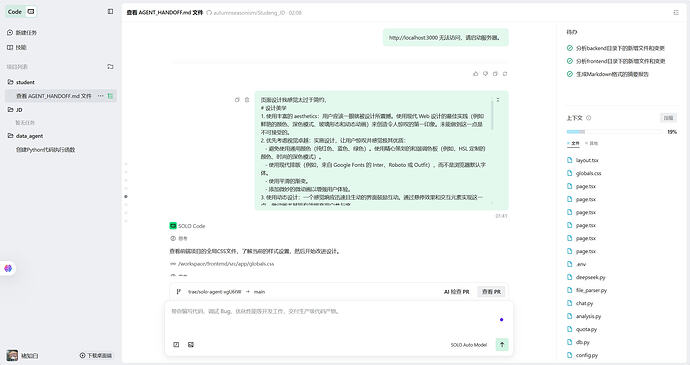Open the SOLO Auto Model selector
The image size is (690, 365).
click(469, 345)
